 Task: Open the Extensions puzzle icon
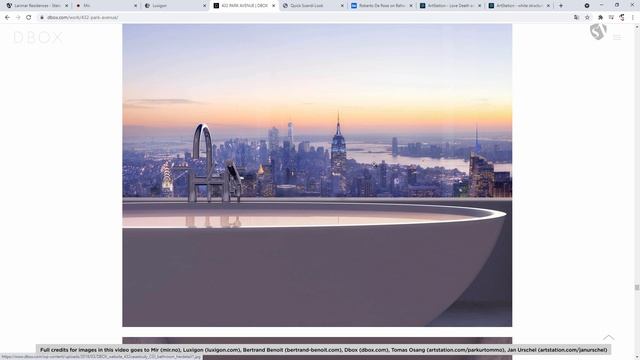point(600,18)
